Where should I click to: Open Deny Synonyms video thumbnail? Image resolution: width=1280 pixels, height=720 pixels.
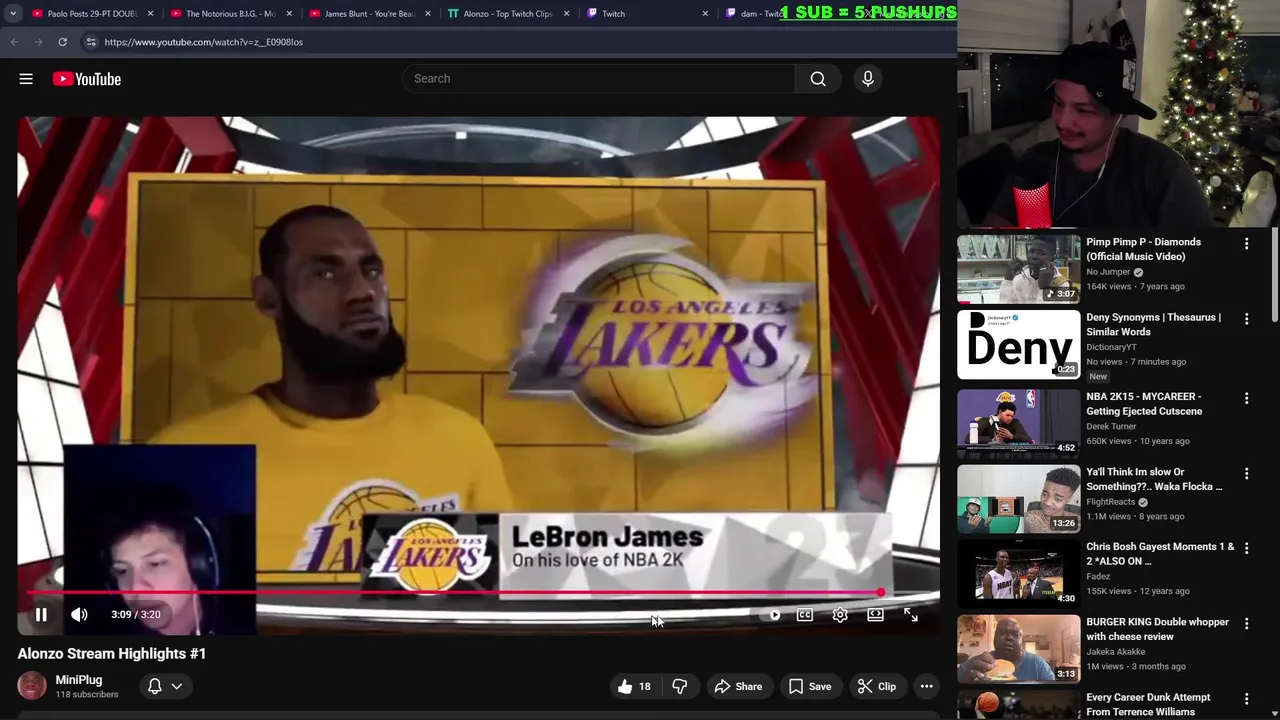[1019, 345]
